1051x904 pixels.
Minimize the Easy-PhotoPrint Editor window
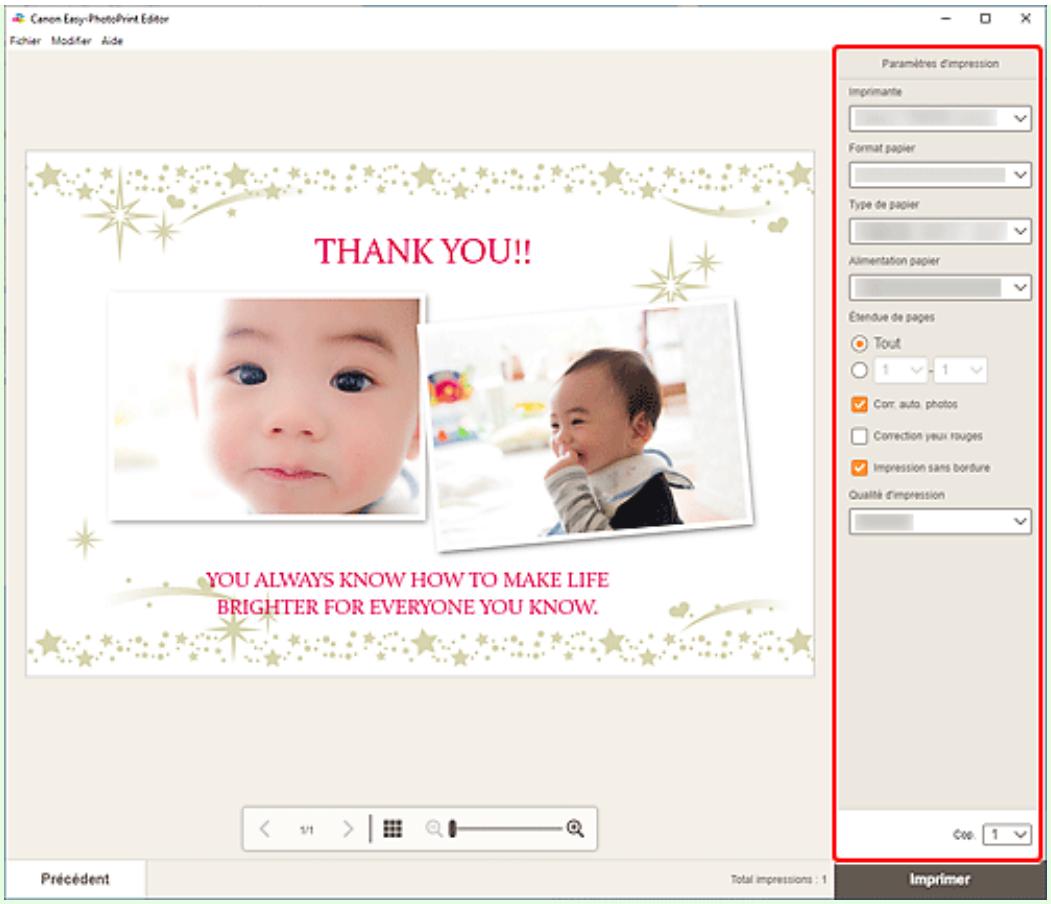coord(946,18)
